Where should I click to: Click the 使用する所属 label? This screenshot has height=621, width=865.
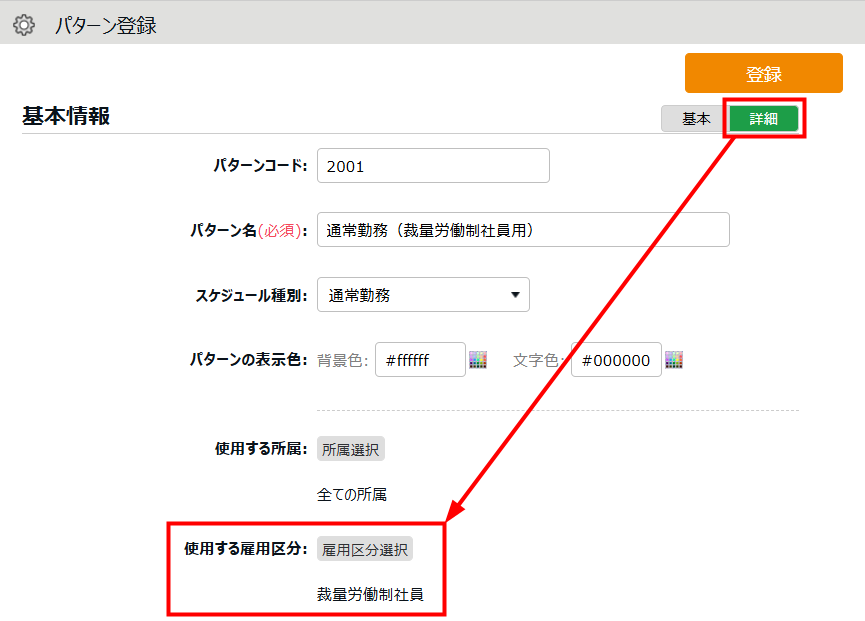click(261, 449)
